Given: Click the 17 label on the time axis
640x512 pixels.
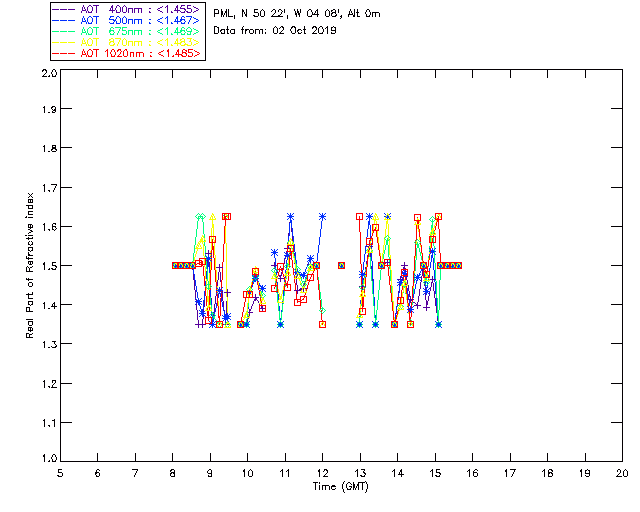Looking at the screenshot, I should 510,473.
